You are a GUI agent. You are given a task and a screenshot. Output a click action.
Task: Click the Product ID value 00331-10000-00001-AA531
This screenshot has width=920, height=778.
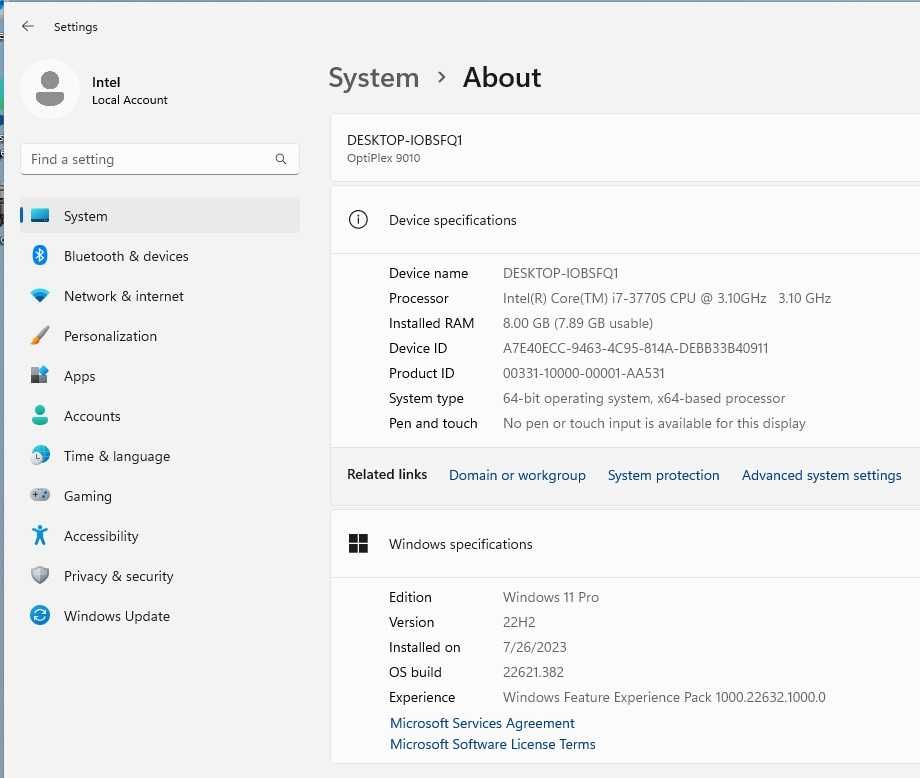pyautogui.click(x=583, y=373)
